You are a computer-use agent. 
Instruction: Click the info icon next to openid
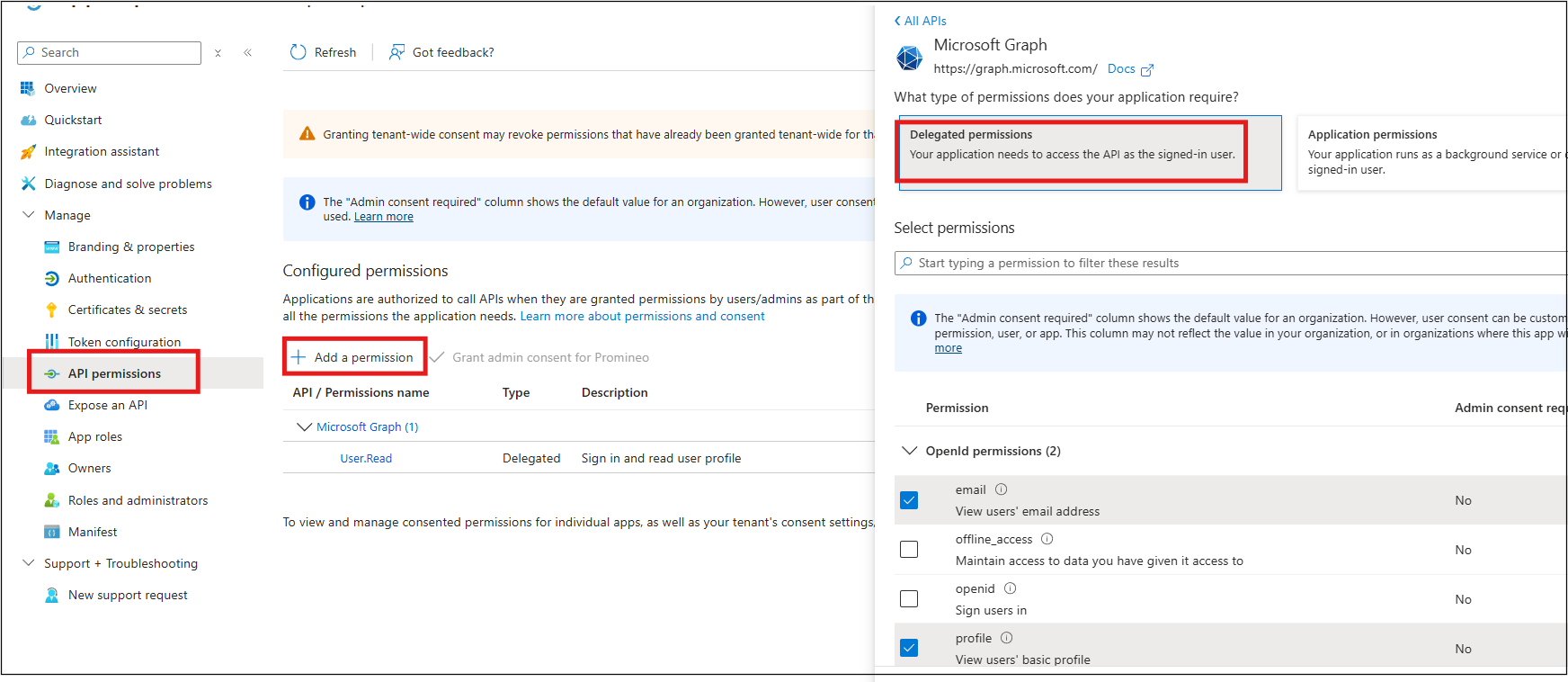click(x=1010, y=588)
